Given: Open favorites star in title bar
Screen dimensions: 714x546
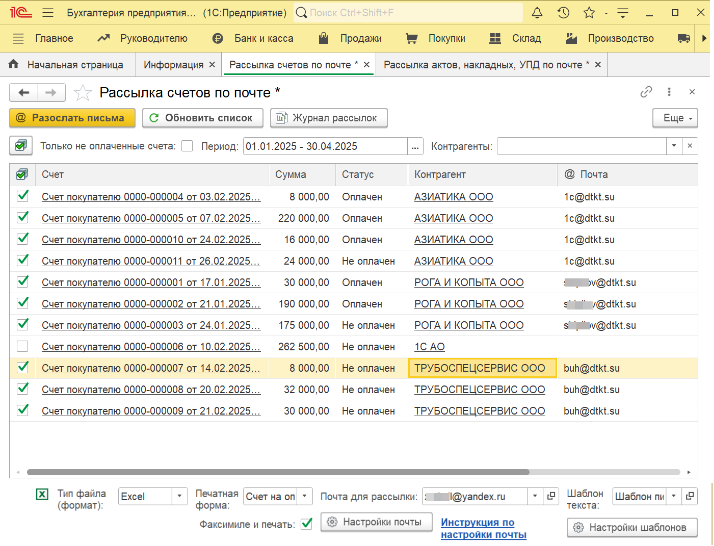Looking at the screenshot, I should pyautogui.click(x=589, y=13).
